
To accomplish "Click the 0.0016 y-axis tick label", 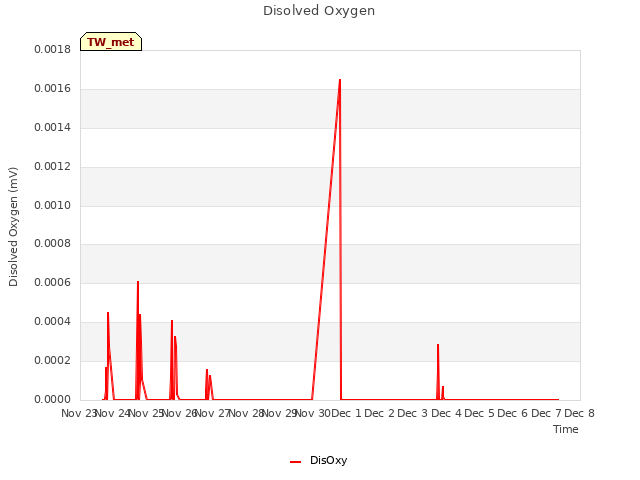I will pyautogui.click(x=52, y=89).
